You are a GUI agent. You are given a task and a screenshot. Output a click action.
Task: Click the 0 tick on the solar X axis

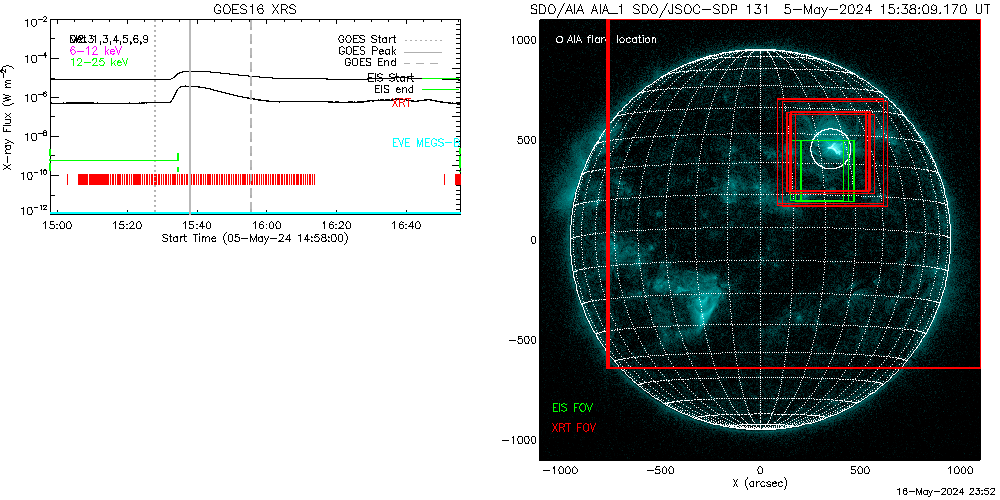pyautogui.click(x=760, y=471)
